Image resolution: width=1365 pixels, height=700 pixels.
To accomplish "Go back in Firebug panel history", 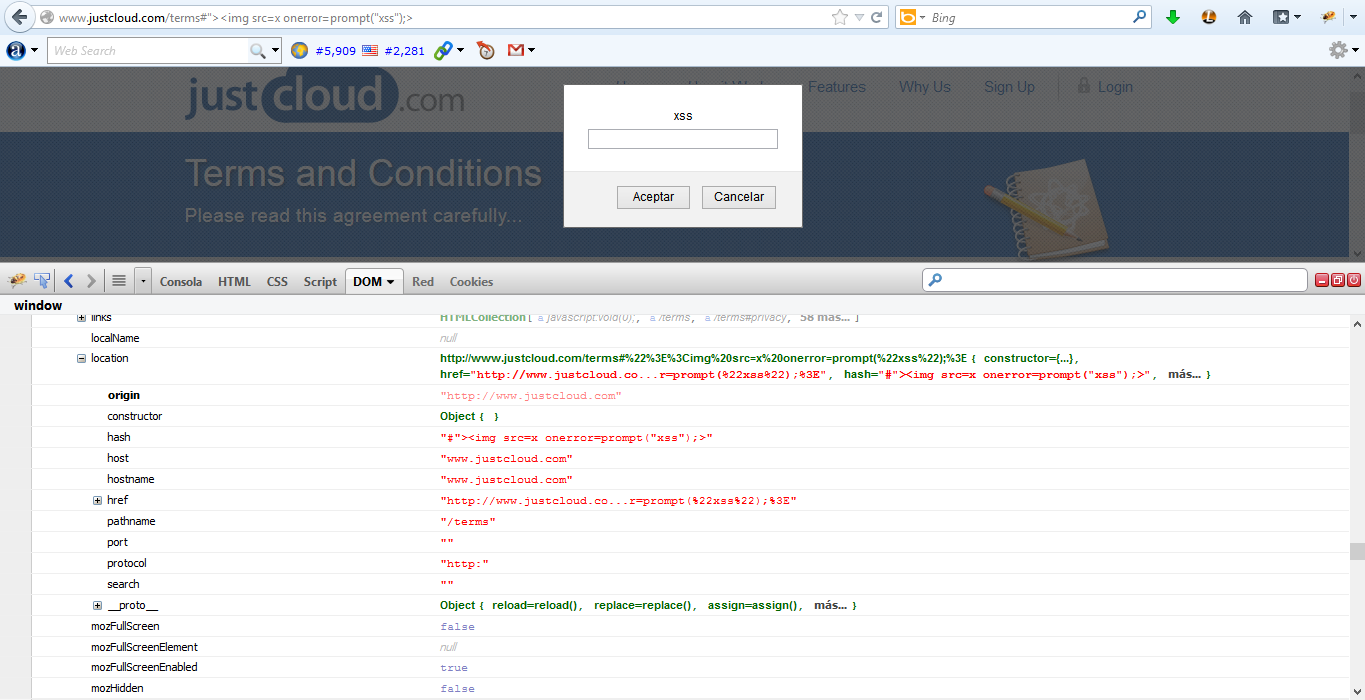I will click(x=69, y=281).
